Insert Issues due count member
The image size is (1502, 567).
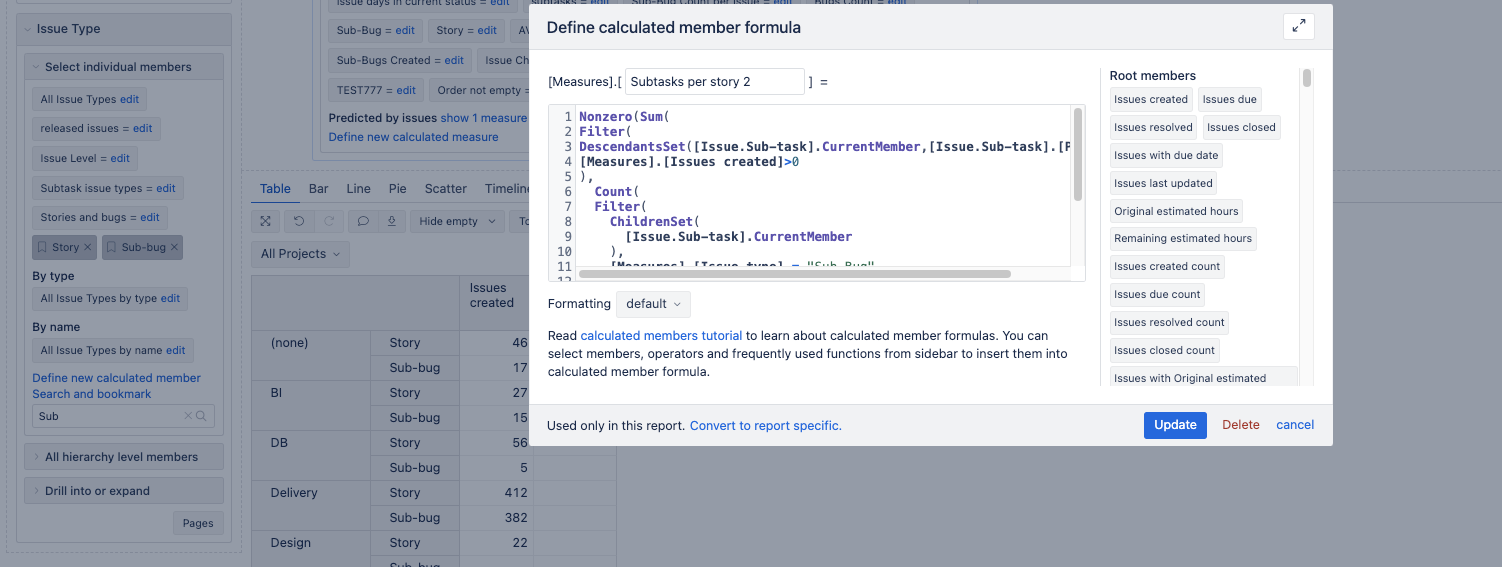[1157, 294]
